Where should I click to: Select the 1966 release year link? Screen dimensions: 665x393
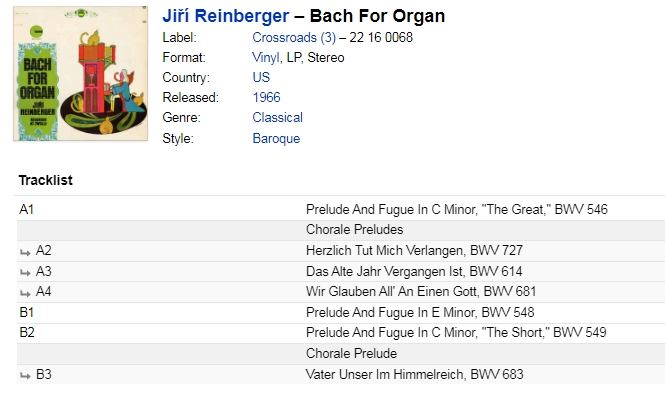click(266, 97)
